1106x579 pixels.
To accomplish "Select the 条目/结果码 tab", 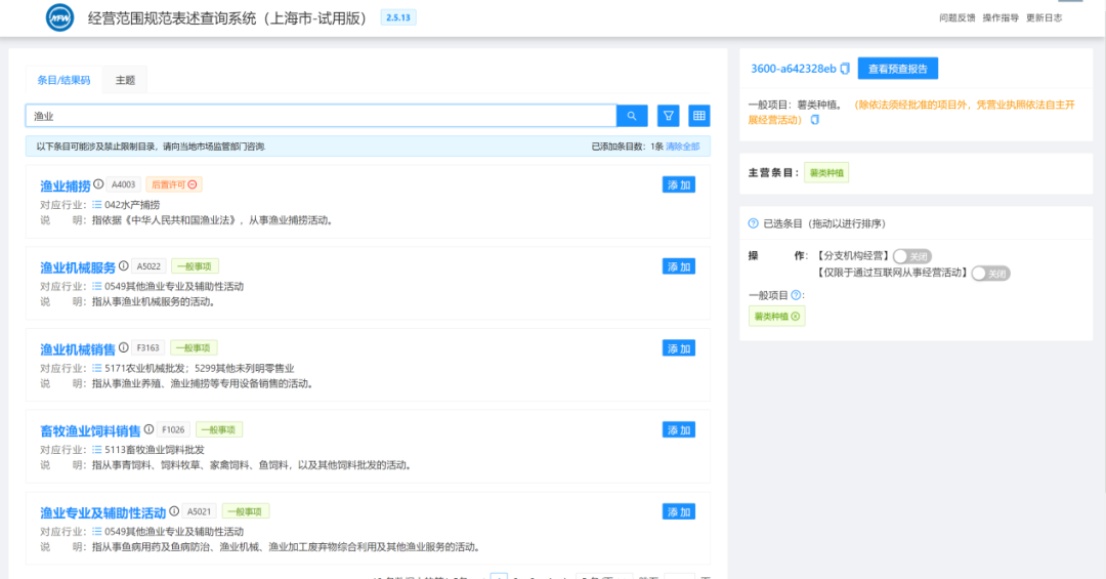I will pyautogui.click(x=63, y=80).
